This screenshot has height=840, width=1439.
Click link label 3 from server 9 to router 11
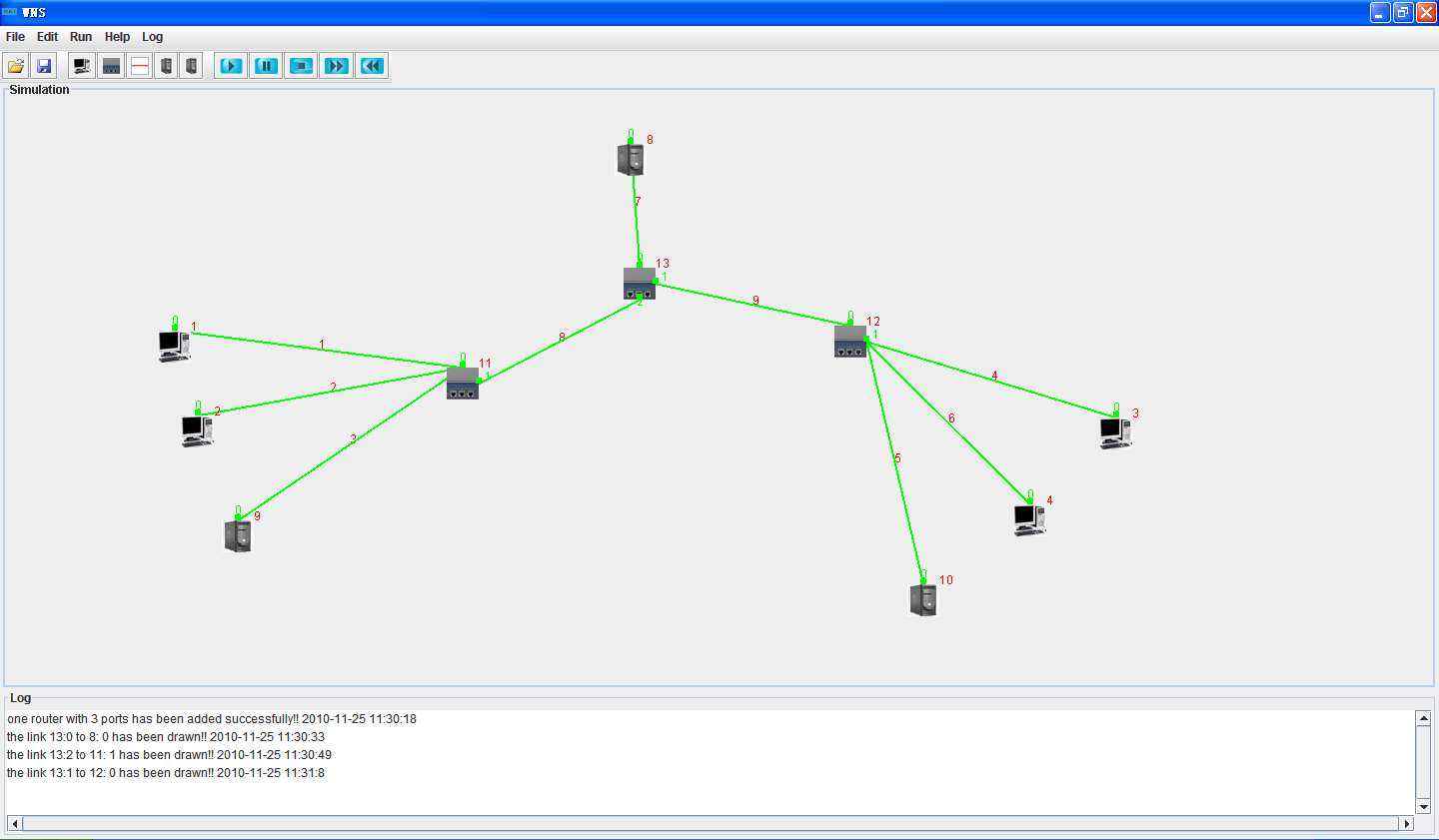(x=353, y=439)
